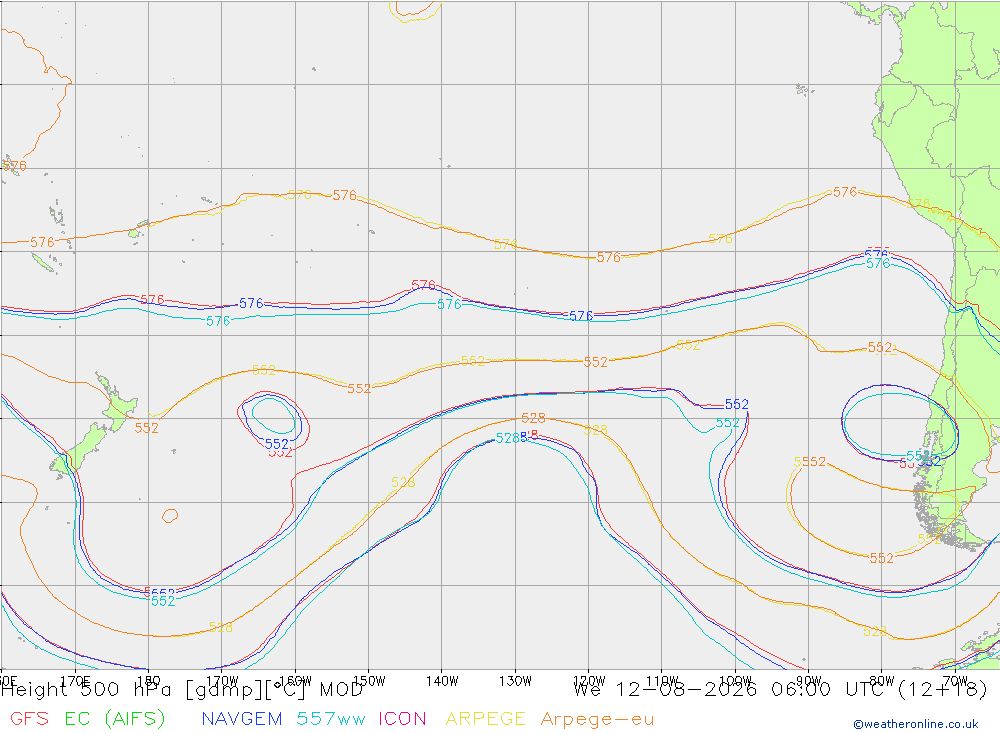Select the 180 longitude axis label
Viewport: 1000px width, 733px height.
coord(149,681)
